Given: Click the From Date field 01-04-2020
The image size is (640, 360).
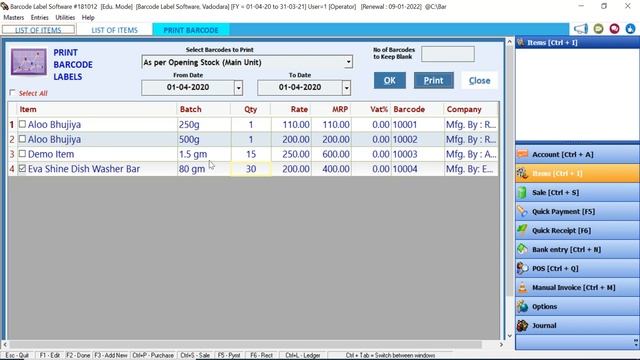Looking at the screenshot, I should pos(188,88).
